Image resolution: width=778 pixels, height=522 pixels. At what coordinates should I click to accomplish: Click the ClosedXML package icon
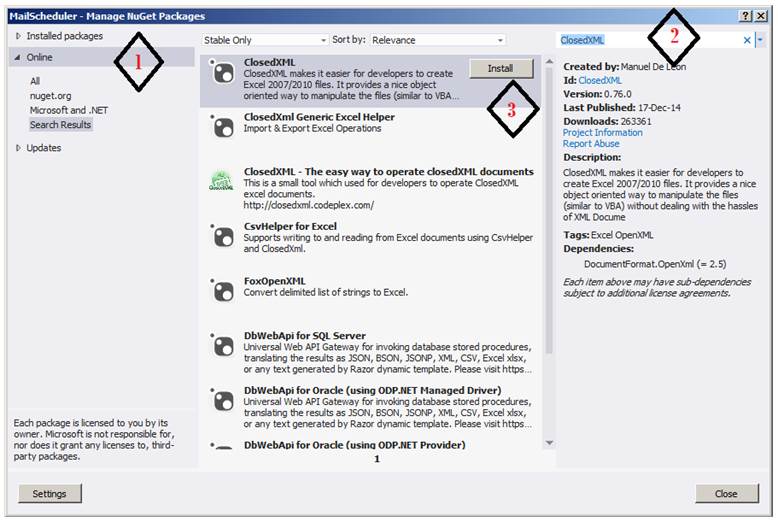click(223, 73)
